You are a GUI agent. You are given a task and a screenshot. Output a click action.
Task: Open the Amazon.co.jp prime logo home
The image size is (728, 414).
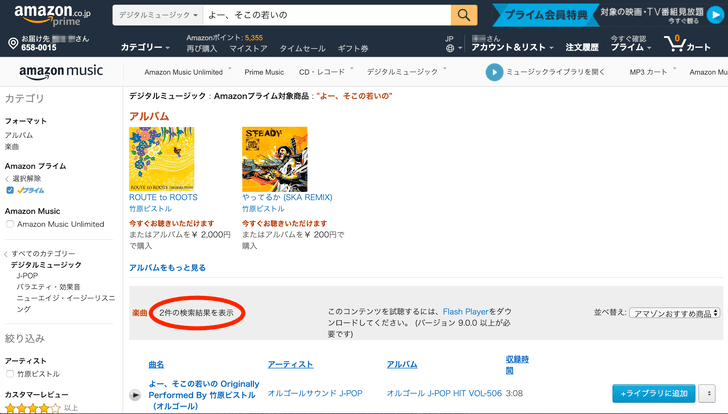tap(52, 15)
